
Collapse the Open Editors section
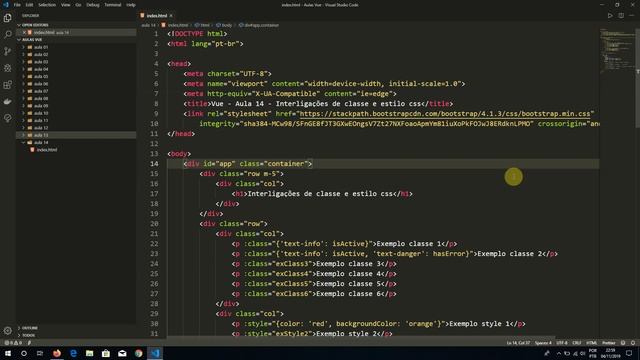(35, 25)
